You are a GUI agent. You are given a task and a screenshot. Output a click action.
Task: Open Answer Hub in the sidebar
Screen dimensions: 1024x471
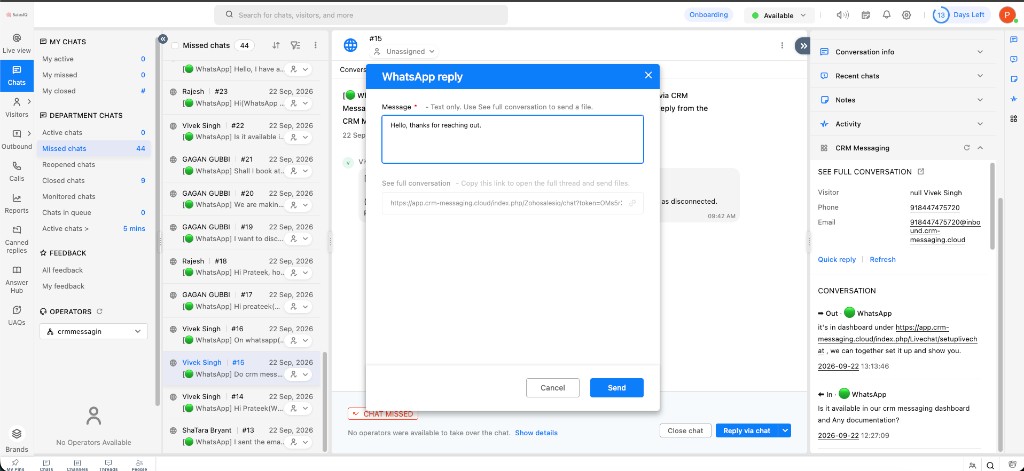[x=16, y=278]
